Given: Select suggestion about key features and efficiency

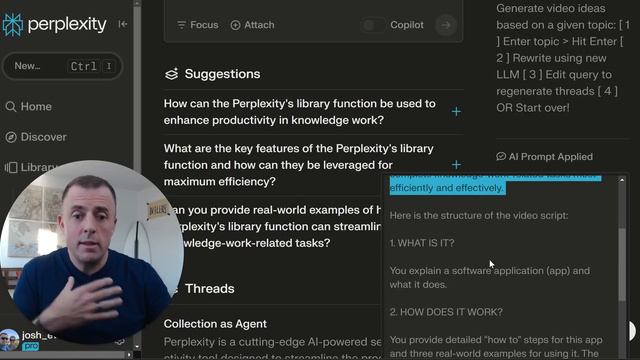Looking at the screenshot, I should coord(298,165).
